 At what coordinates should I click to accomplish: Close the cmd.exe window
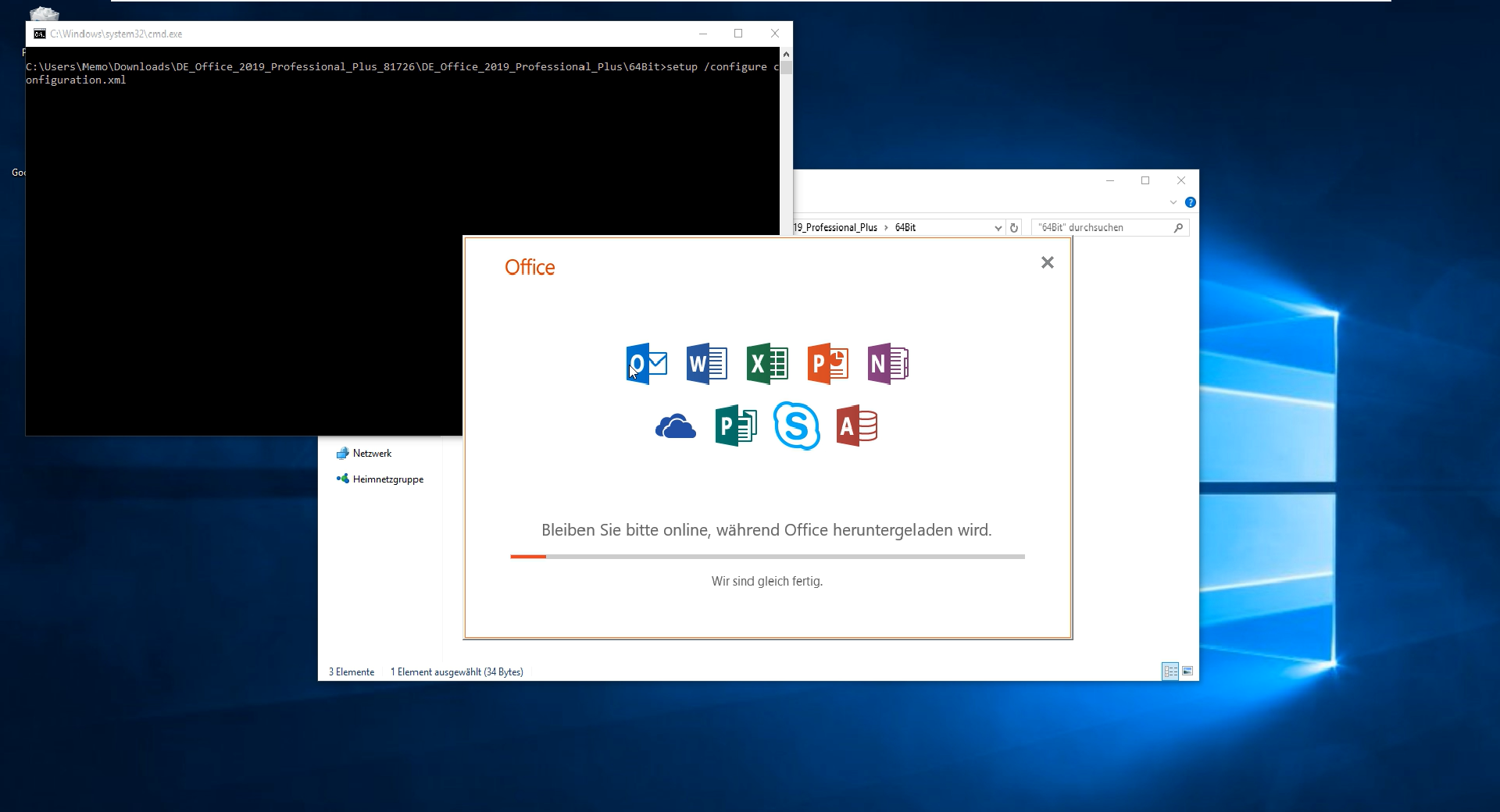[775, 34]
